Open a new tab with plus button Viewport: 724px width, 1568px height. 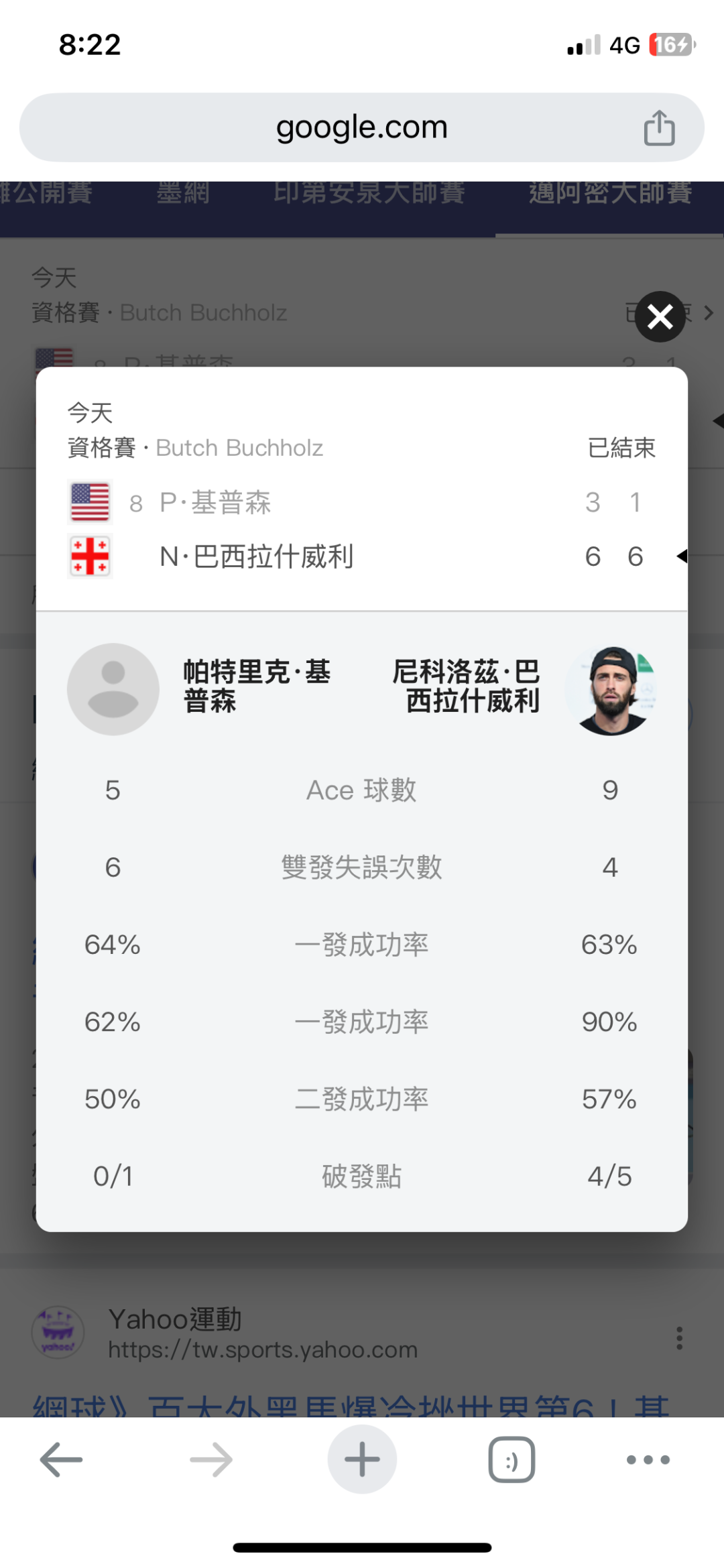(x=362, y=1459)
